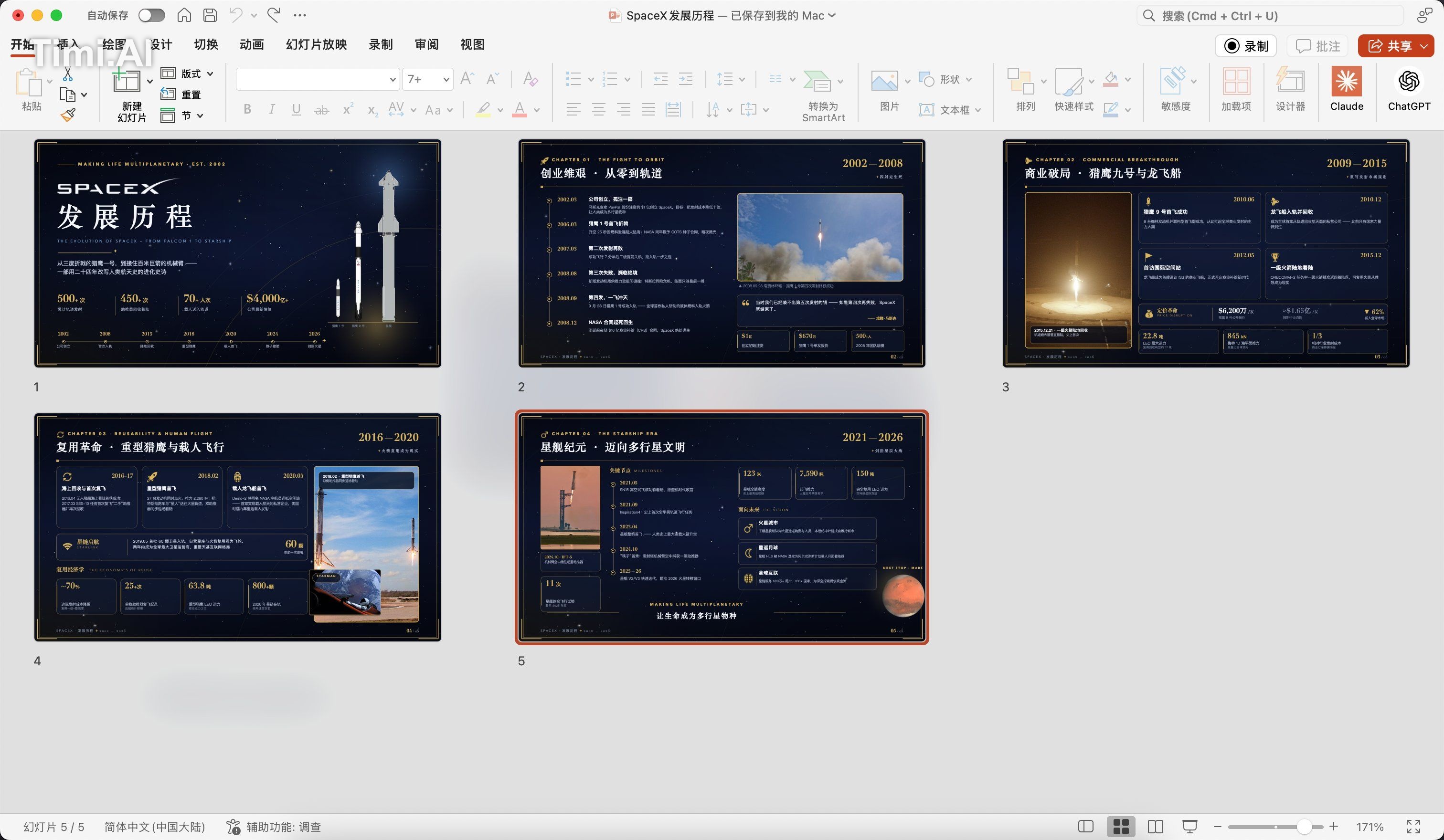Toggle Bold formatting
The width and height of the screenshot is (1444, 840).
(x=247, y=109)
